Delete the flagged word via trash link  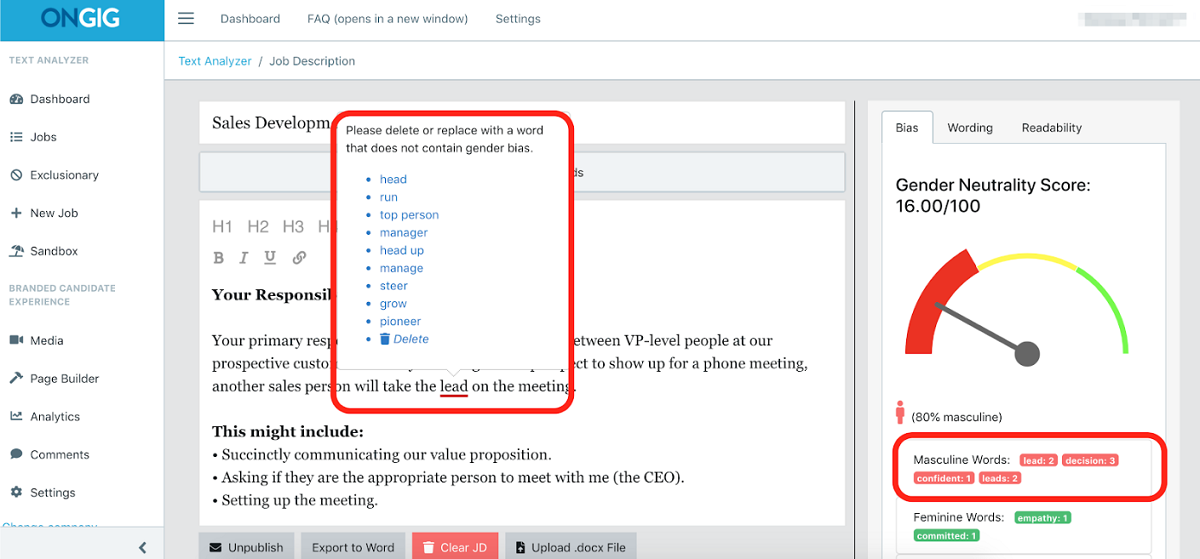coord(404,339)
